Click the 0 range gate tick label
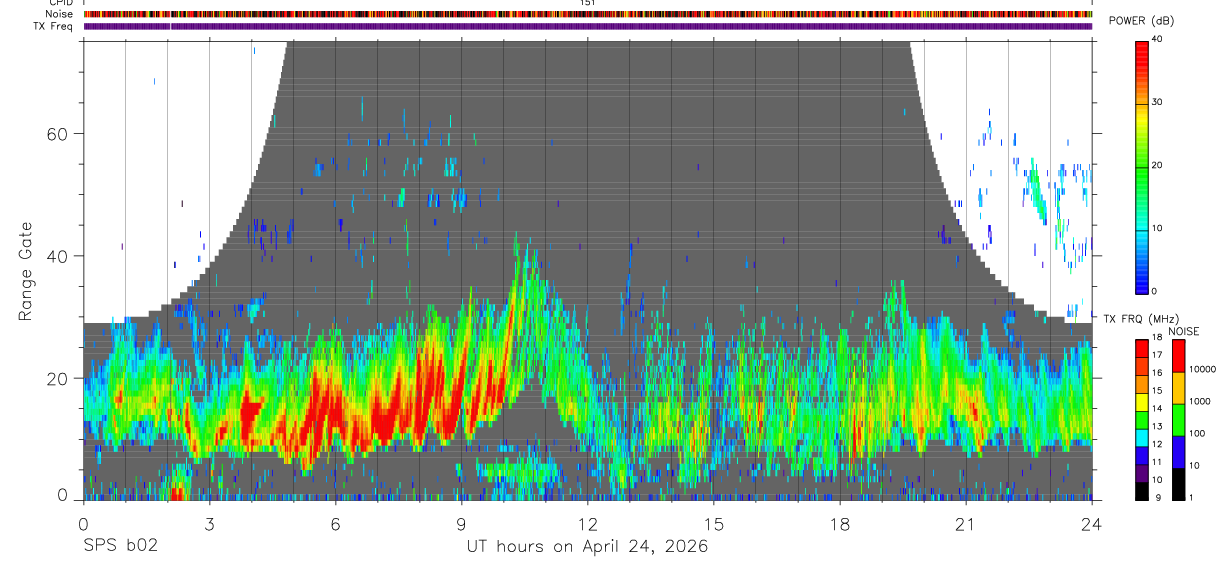Image resolution: width=1228 pixels, height=567 pixels. [x=64, y=496]
